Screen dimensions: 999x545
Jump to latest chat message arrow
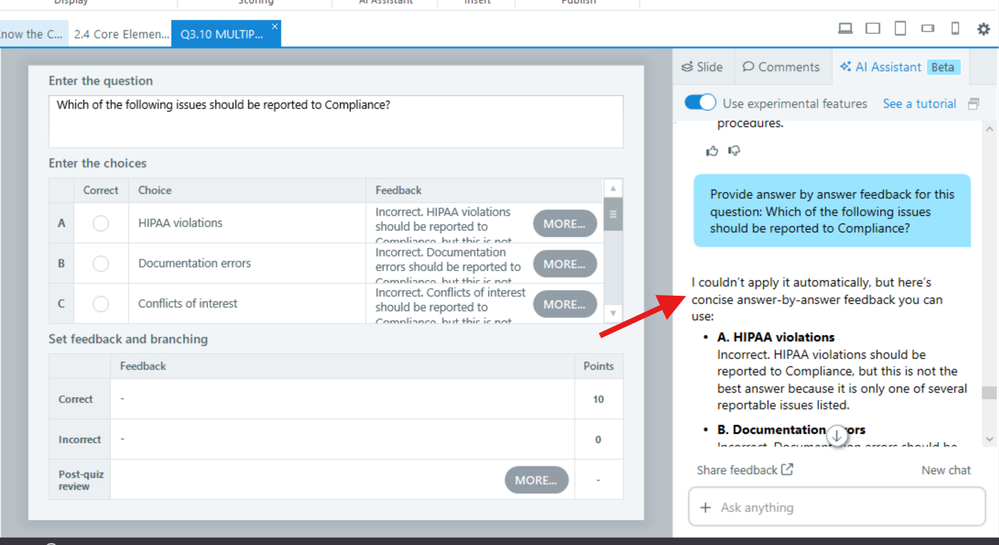(837, 436)
